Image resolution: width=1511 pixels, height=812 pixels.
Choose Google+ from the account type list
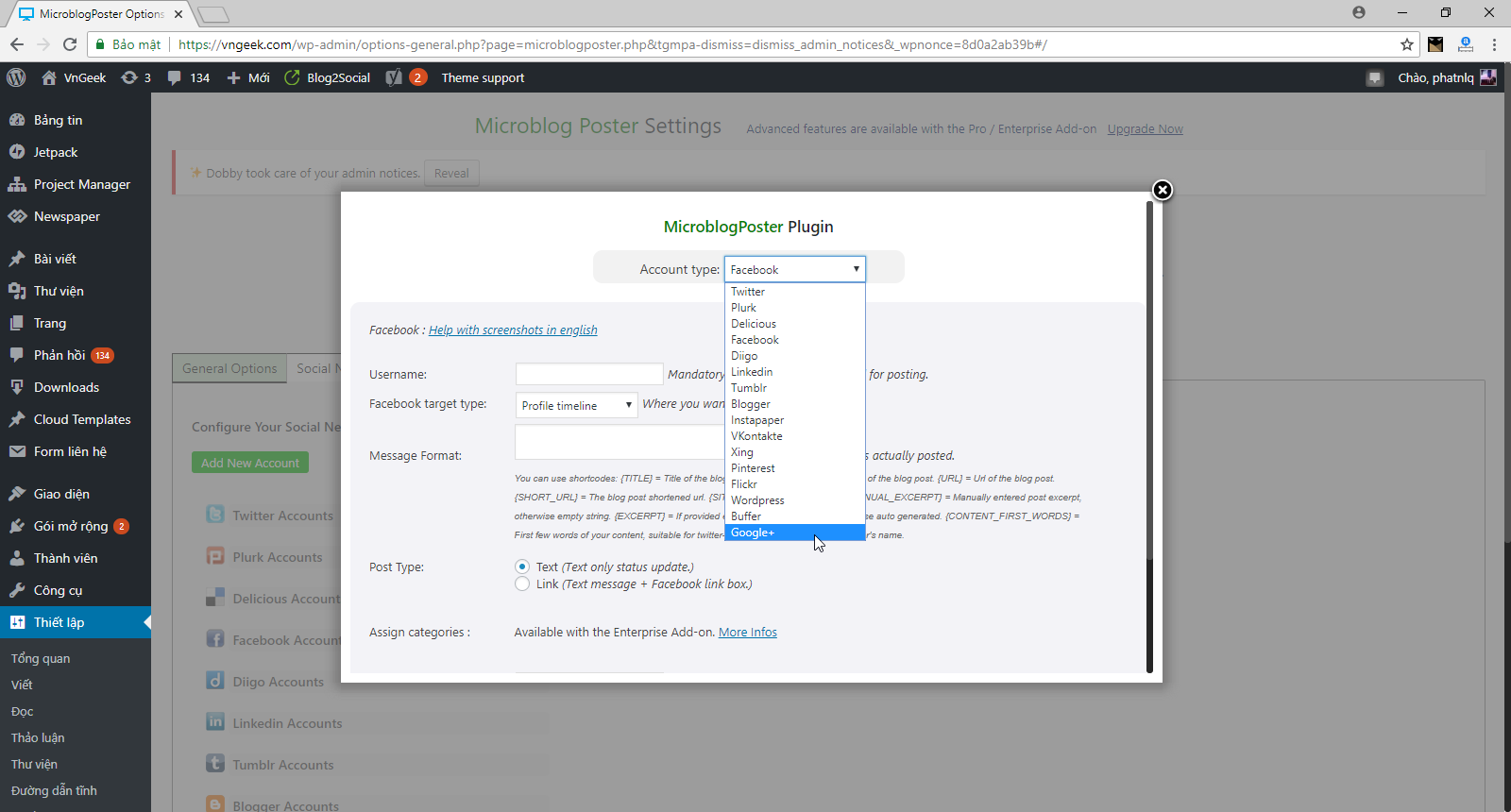[x=795, y=533]
